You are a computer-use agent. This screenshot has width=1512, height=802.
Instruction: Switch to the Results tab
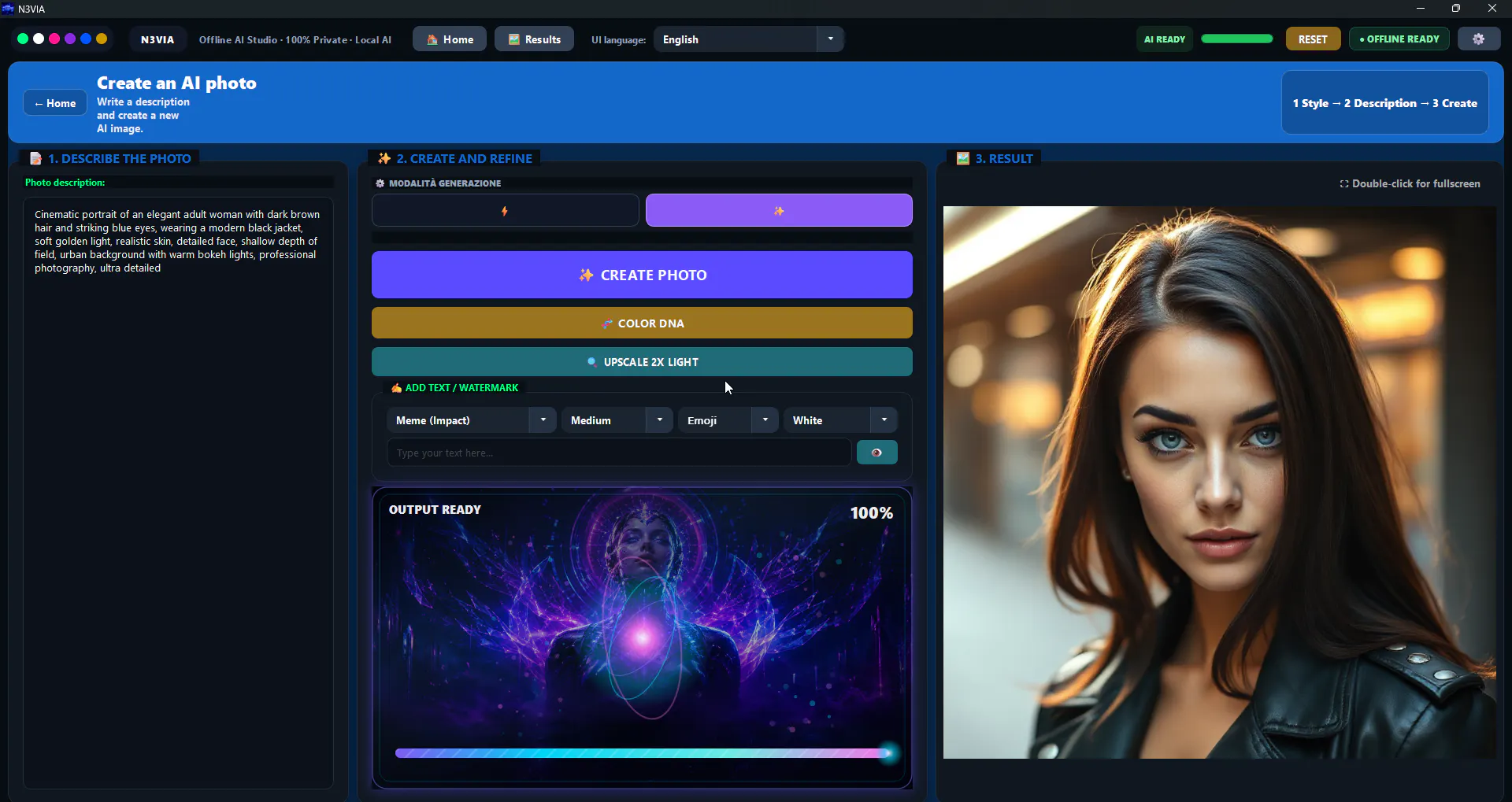[534, 39]
